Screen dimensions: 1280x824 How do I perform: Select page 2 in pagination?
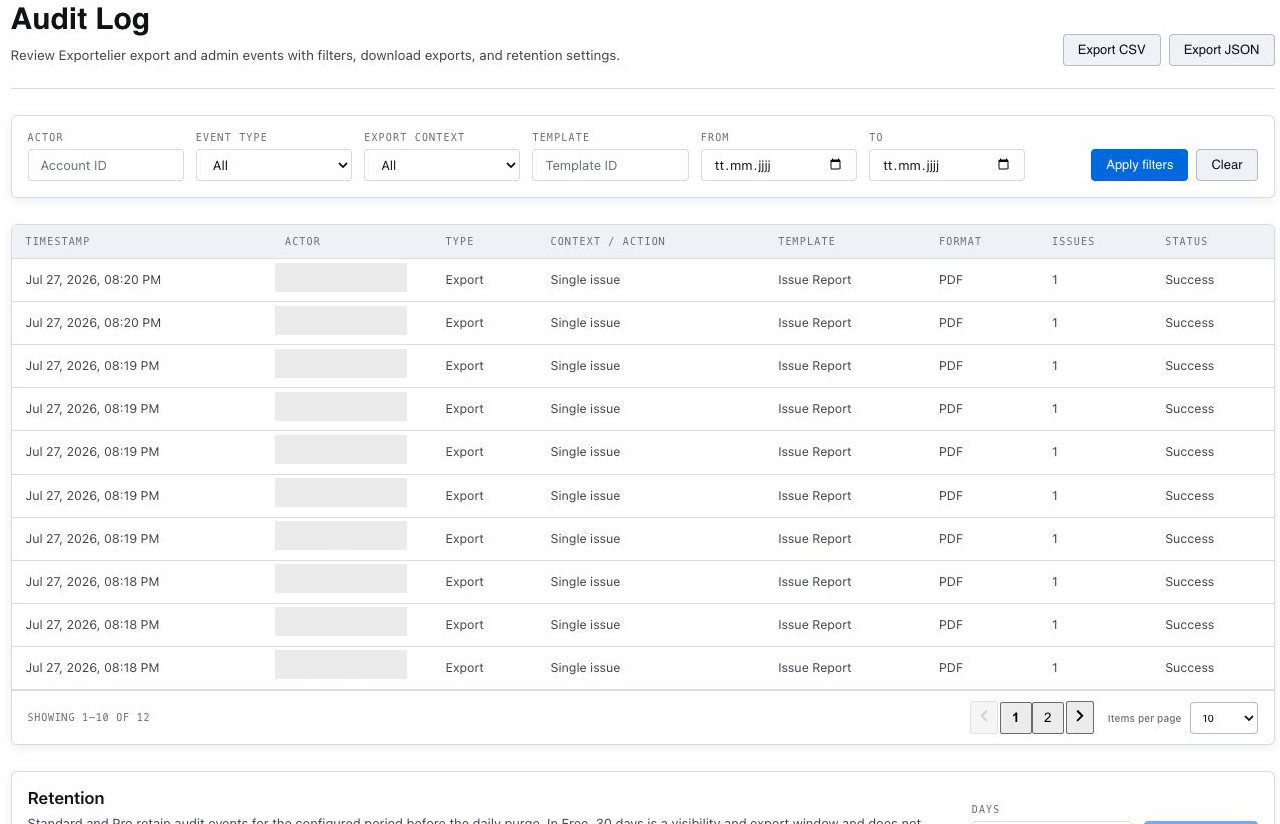[1048, 717]
